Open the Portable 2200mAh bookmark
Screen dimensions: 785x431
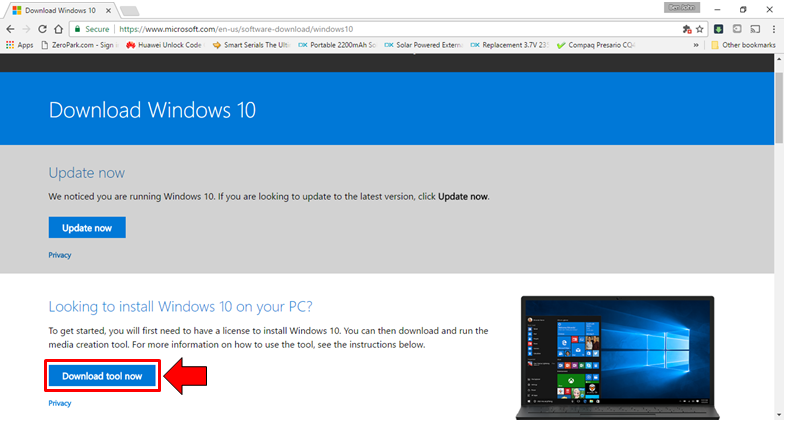tap(337, 45)
